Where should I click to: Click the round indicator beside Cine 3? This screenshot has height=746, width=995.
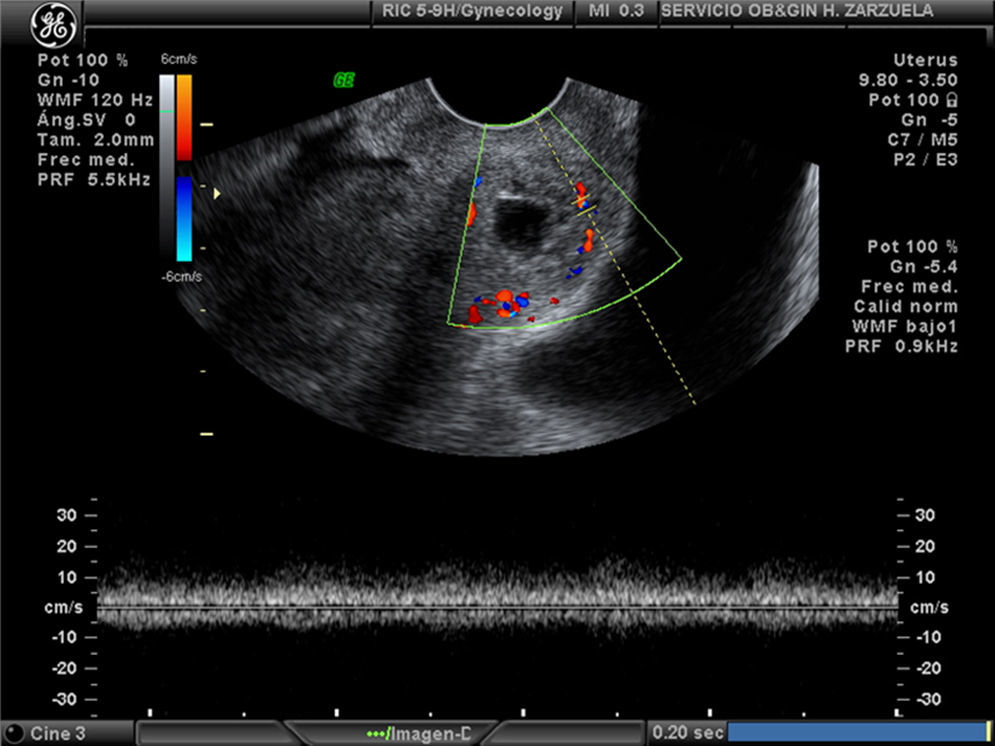coord(15,733)
